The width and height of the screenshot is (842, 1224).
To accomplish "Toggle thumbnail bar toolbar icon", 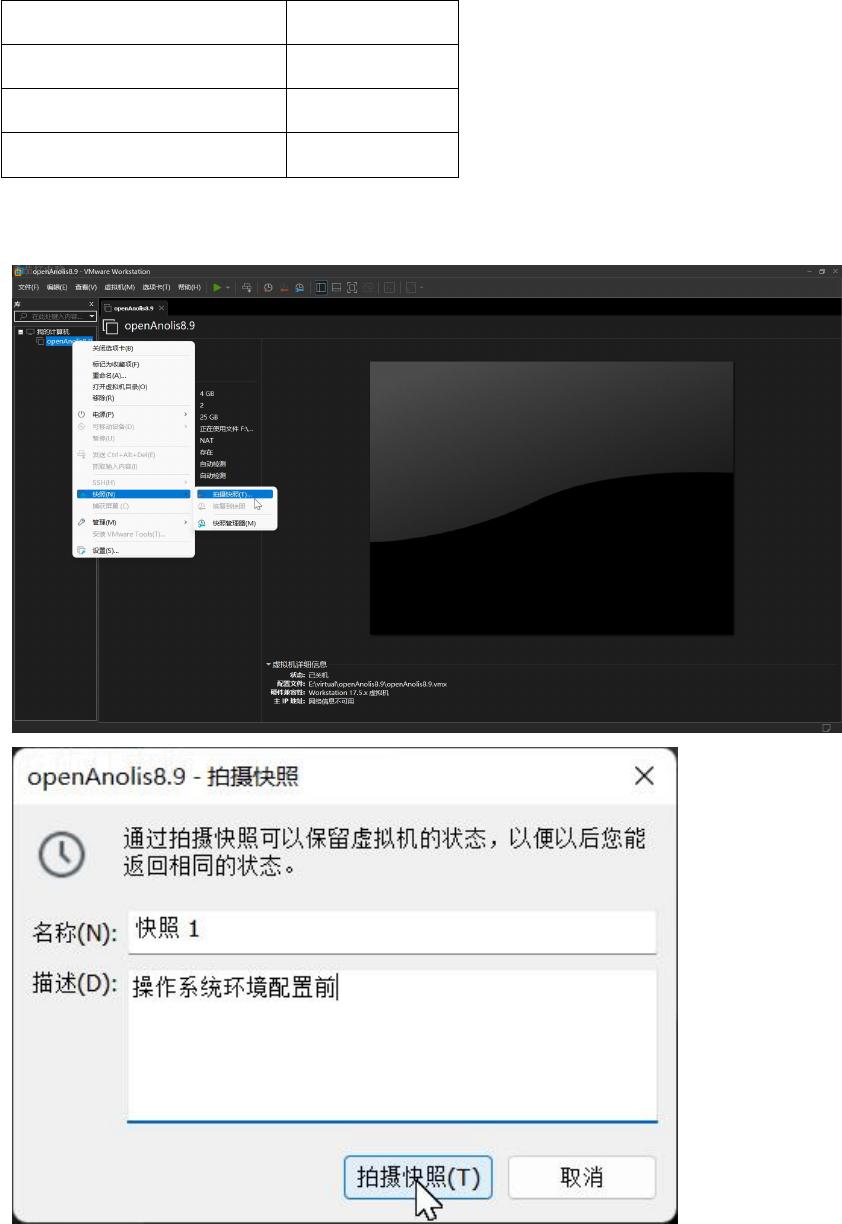I will tap(337, 287).
